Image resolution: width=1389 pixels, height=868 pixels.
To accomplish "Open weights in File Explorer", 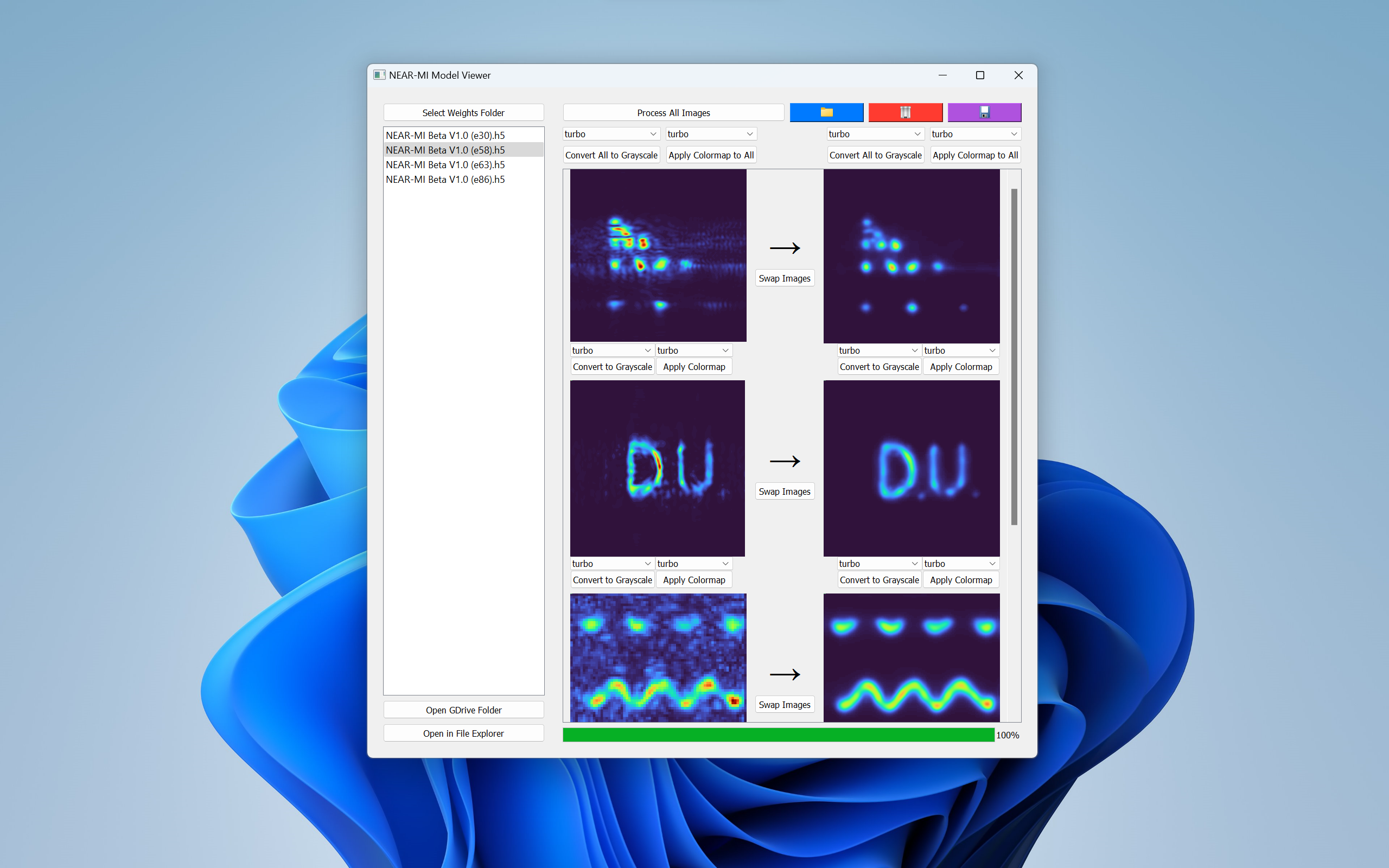I will pyautogui.click(x=463, y=733).
